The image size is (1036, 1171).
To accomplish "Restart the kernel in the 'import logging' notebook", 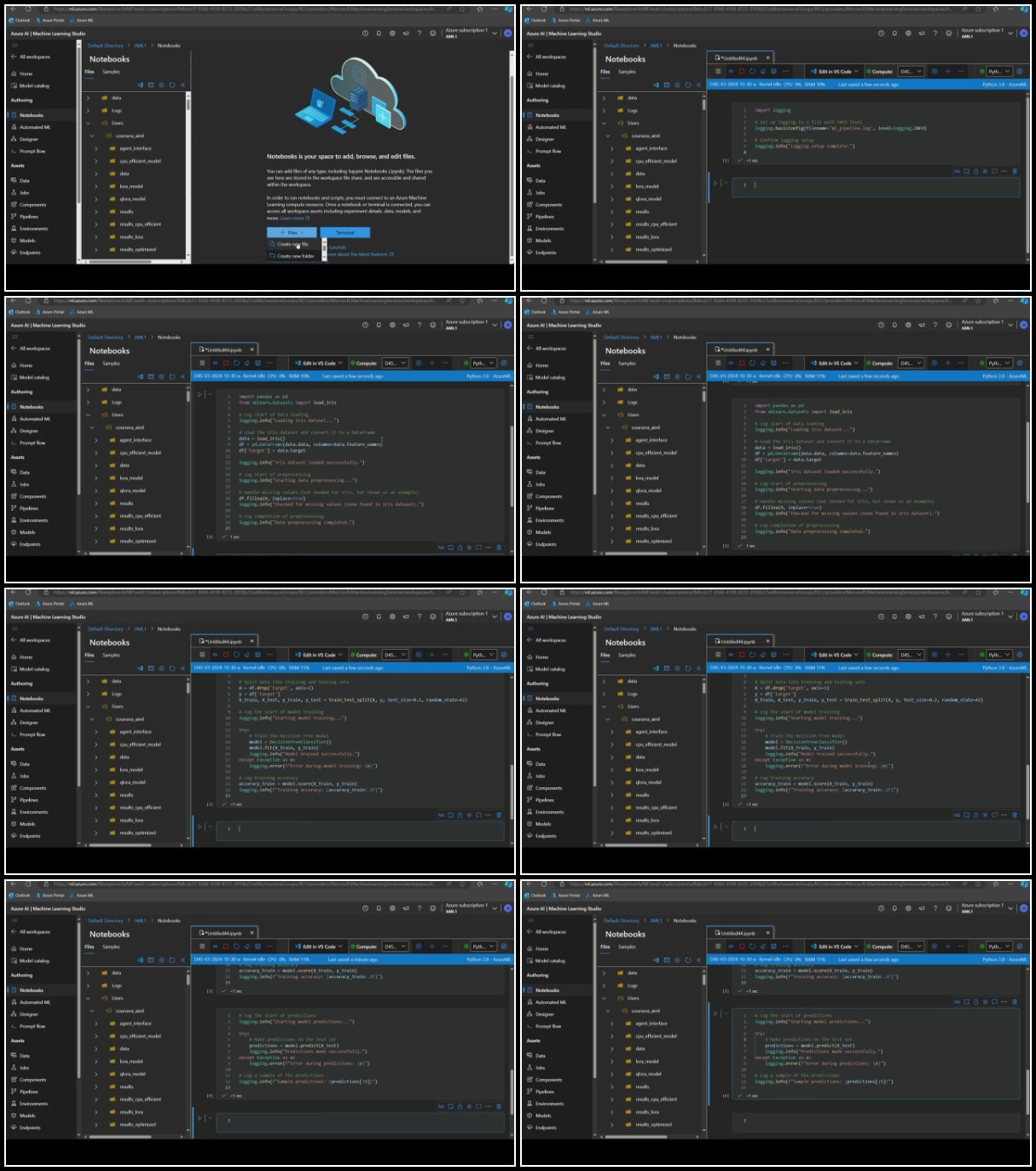I will coord(752,72).
